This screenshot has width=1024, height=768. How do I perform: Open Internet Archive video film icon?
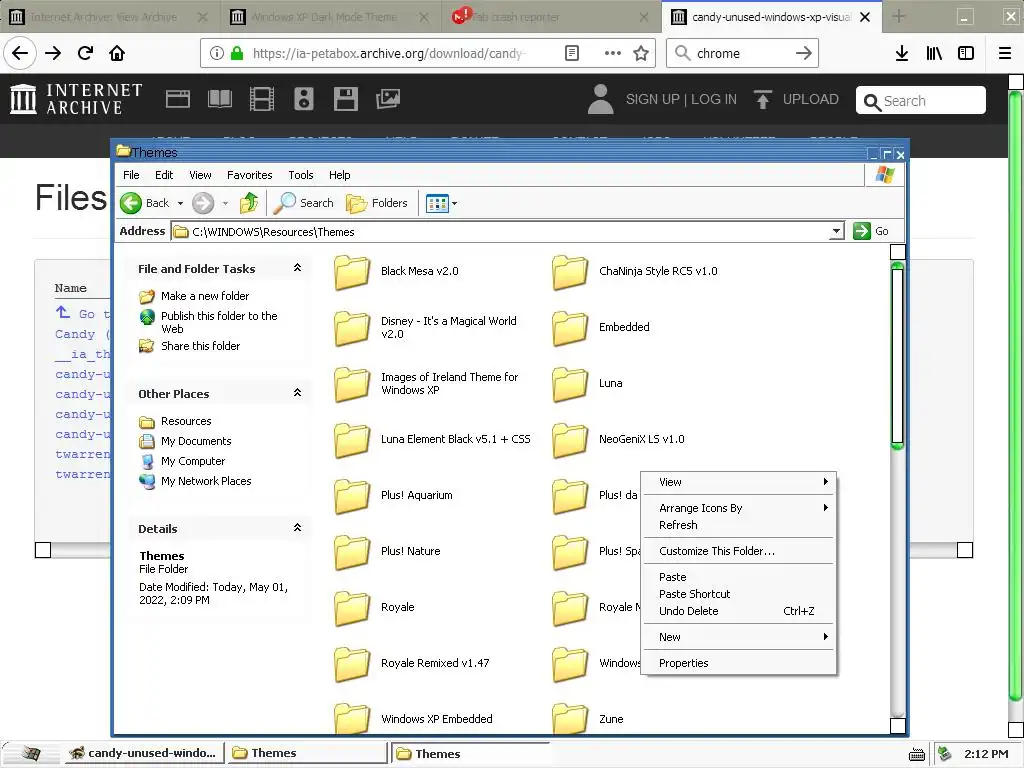pyautogui.click(x=262, y=99)
